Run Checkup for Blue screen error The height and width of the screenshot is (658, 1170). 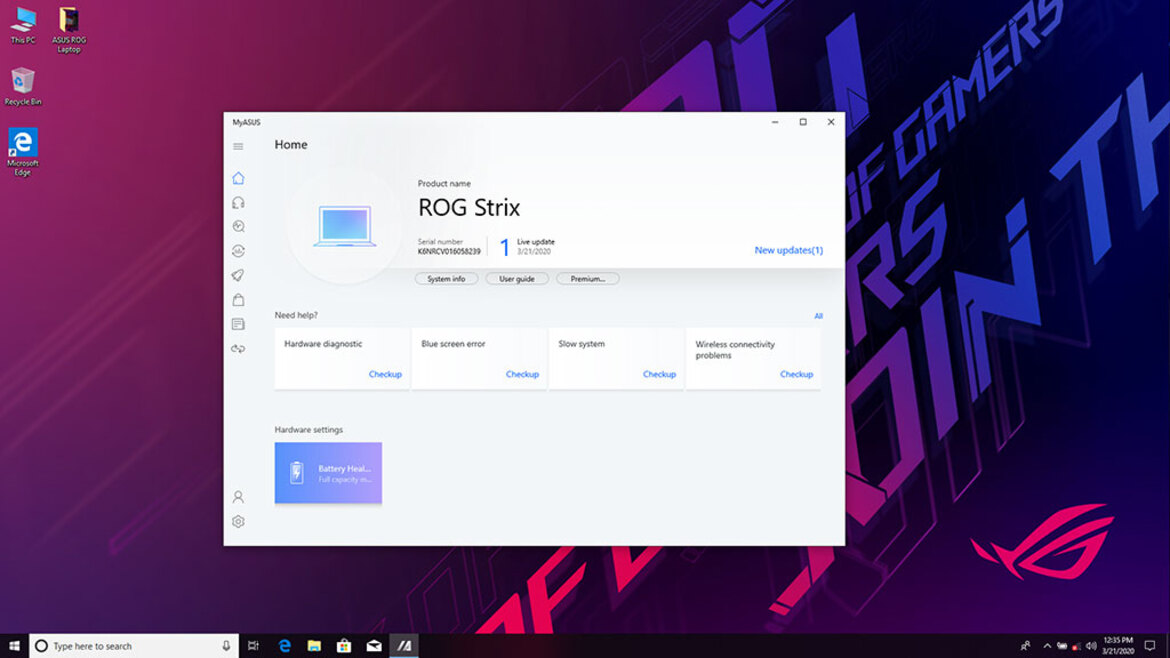point(522,375)
